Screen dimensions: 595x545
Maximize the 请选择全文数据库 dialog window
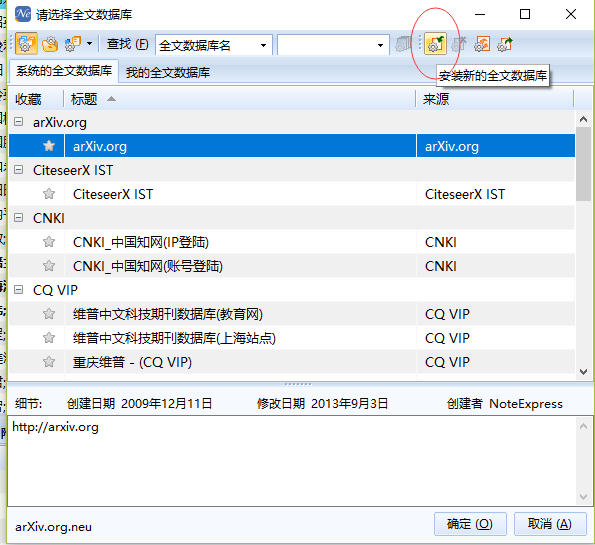click(525, 14)
